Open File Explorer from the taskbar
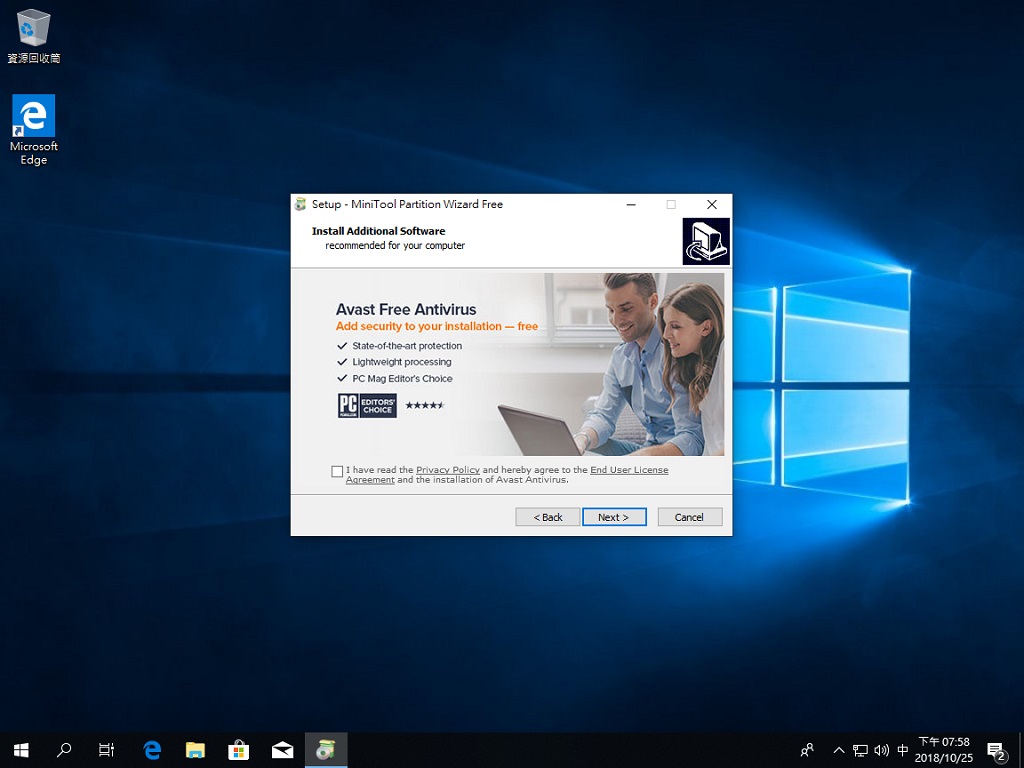1024x768 pixels. point(195,750)
